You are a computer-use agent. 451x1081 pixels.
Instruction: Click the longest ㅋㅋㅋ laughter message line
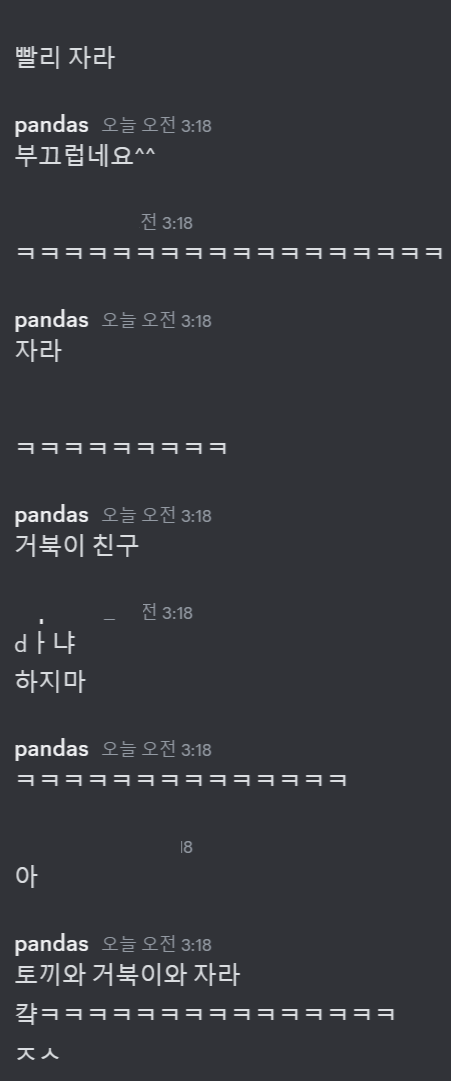point(228,253)
